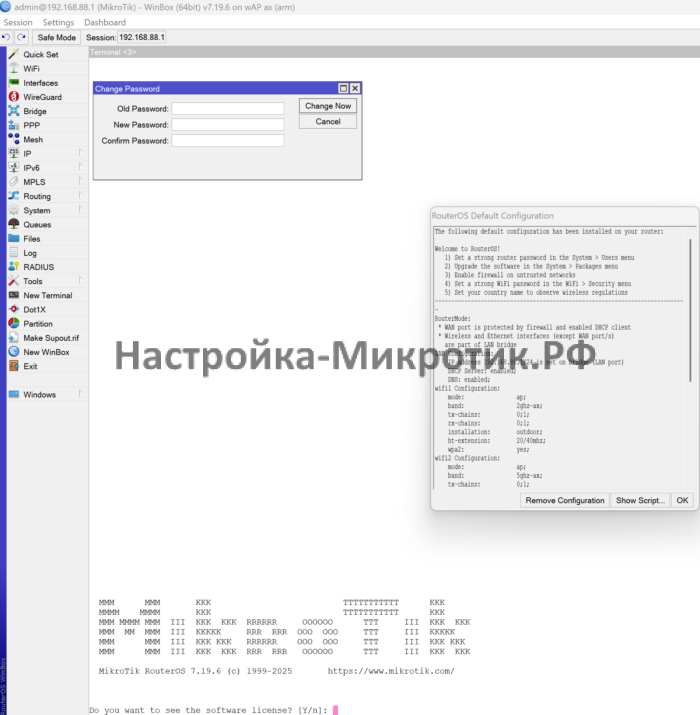Screen dimensions: 700x715
Task: Select the Terminal <3> title bar
Action: (x=394, y=52)
